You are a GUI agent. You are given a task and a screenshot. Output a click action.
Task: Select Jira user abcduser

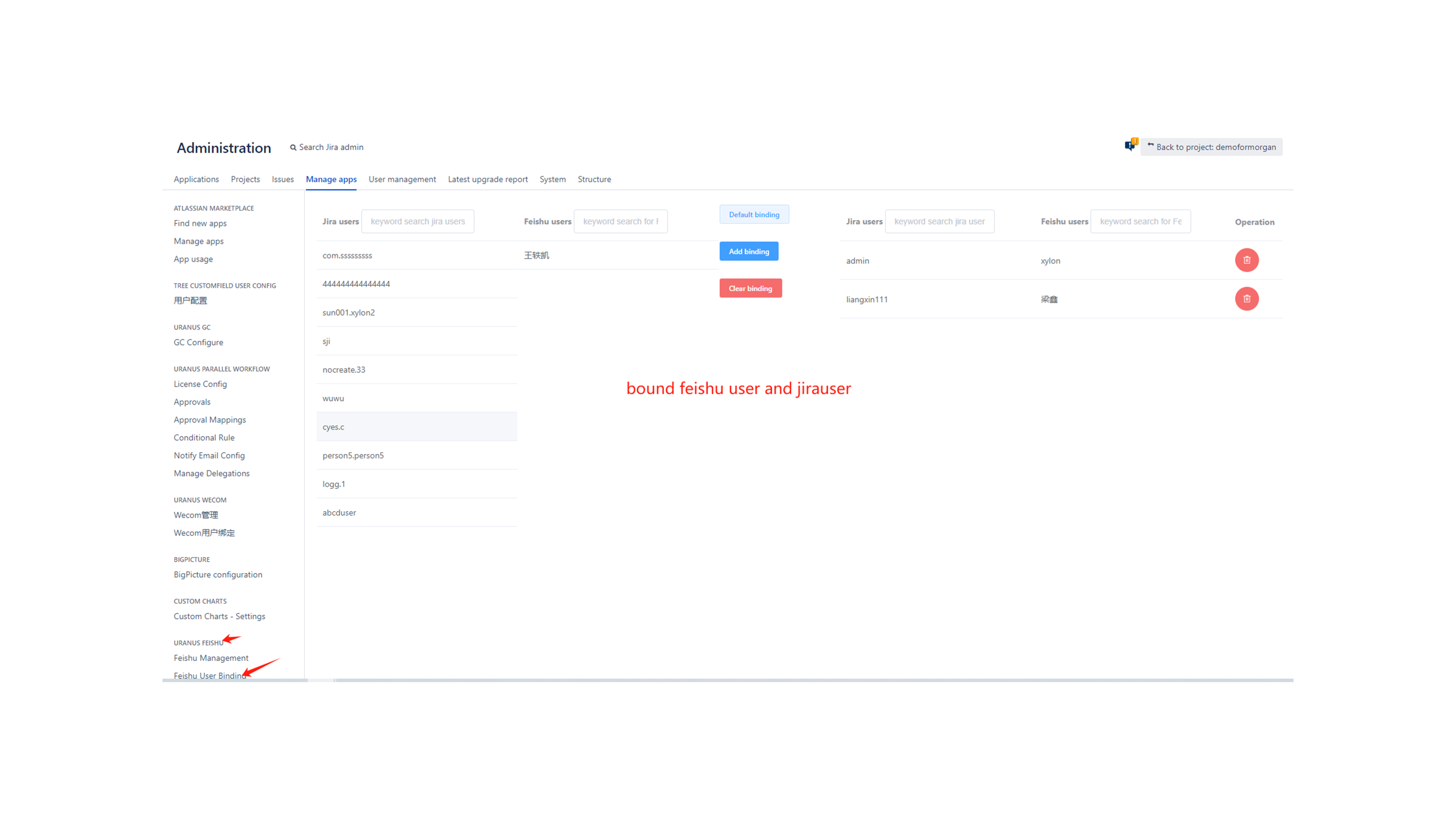pyautogui.click(x=417, y=513)
